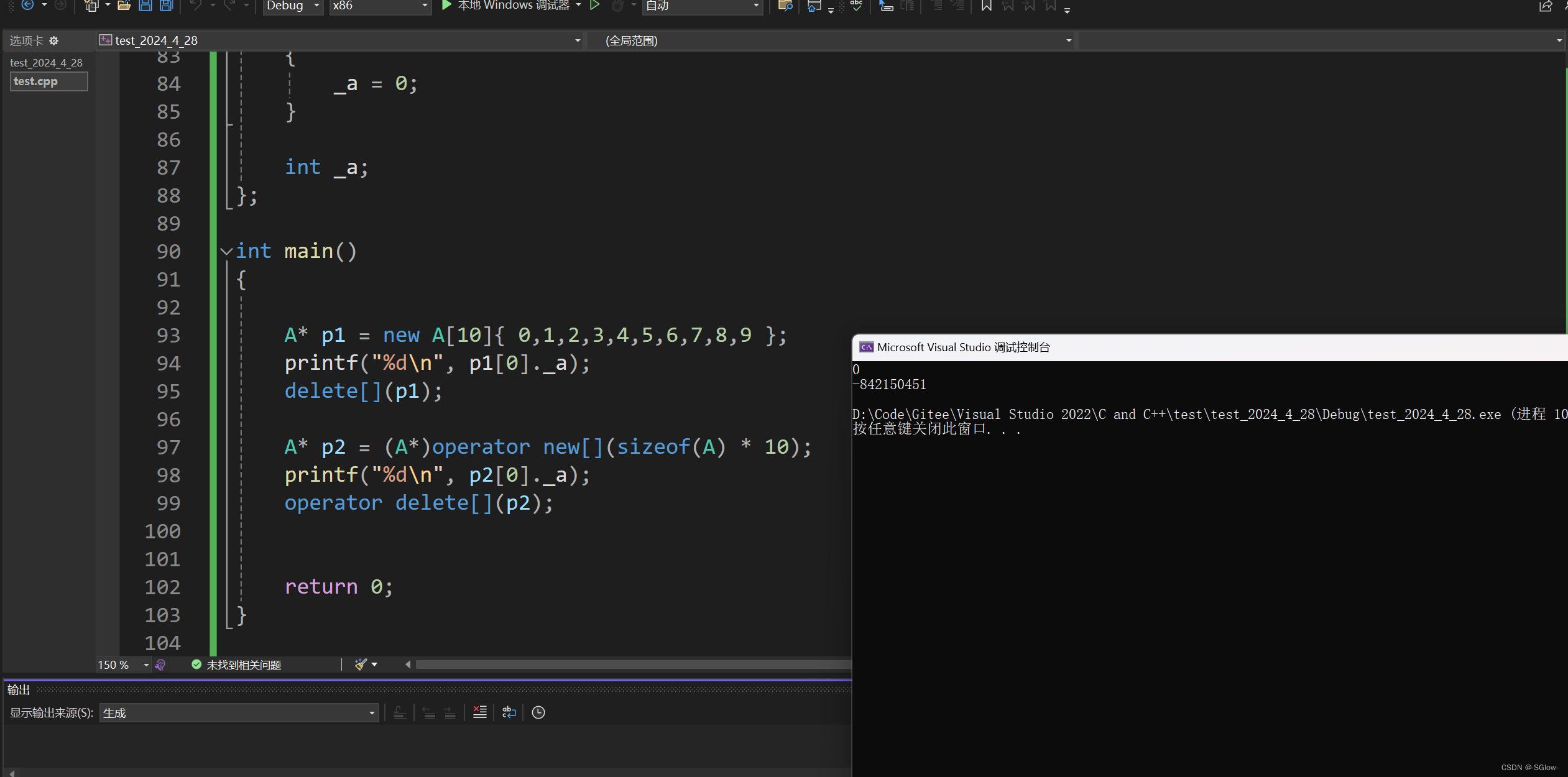Click the find in files icon
The image size is (1568, 777).
(785, 6)
